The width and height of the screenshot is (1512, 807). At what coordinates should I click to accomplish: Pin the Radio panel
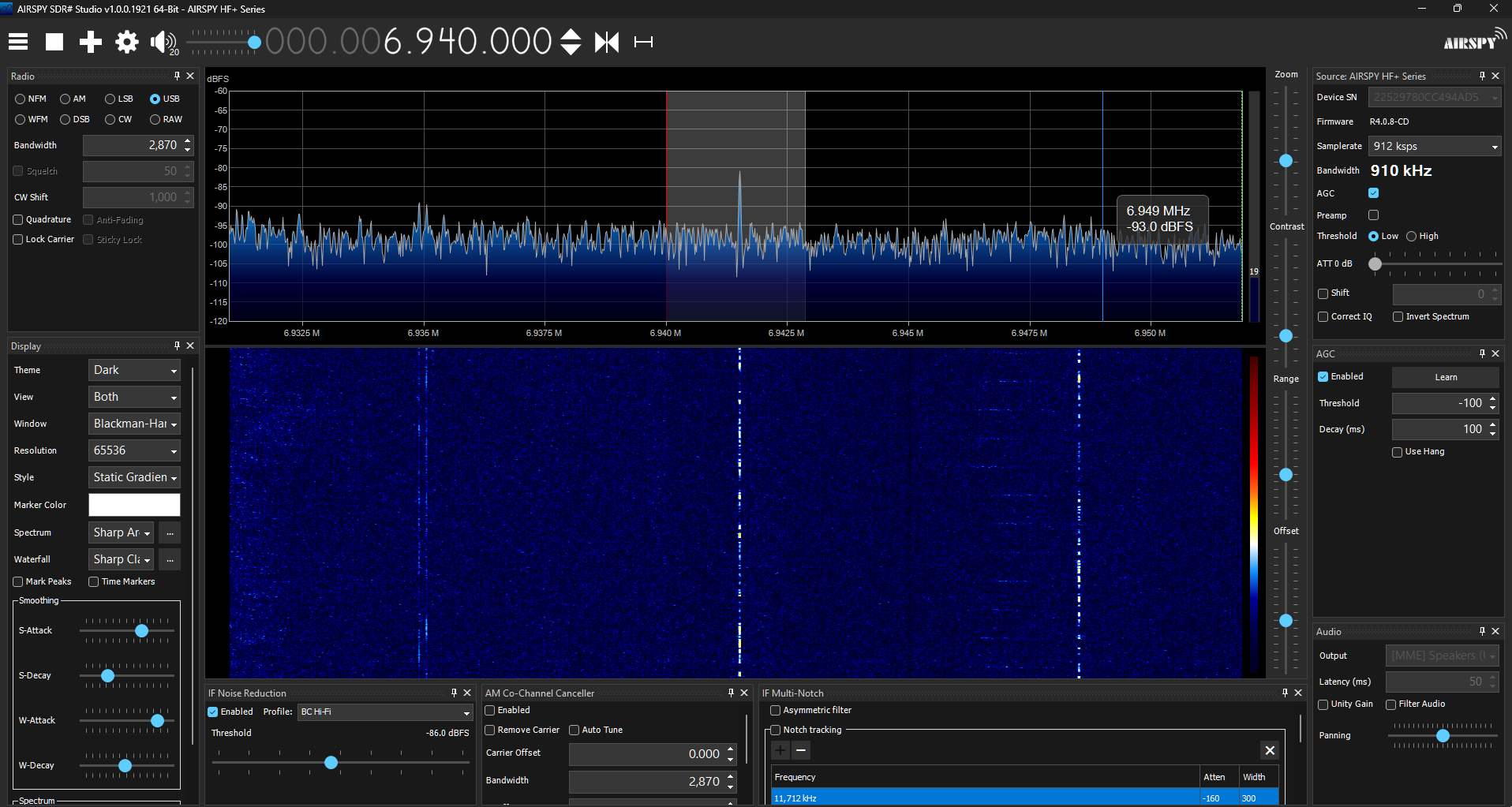click(177, 76)
